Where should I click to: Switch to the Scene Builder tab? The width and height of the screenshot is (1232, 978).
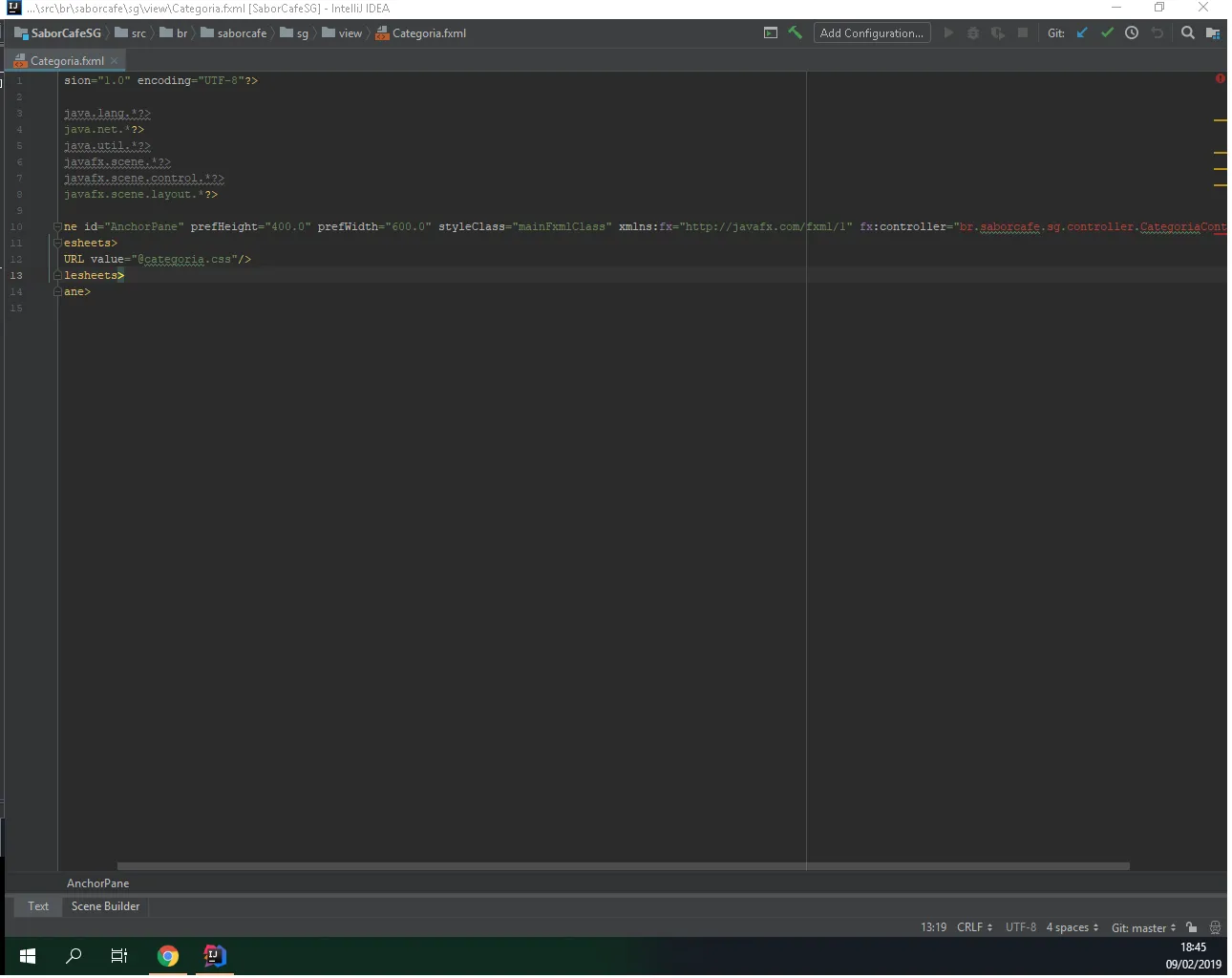click(x=105, y=906)
